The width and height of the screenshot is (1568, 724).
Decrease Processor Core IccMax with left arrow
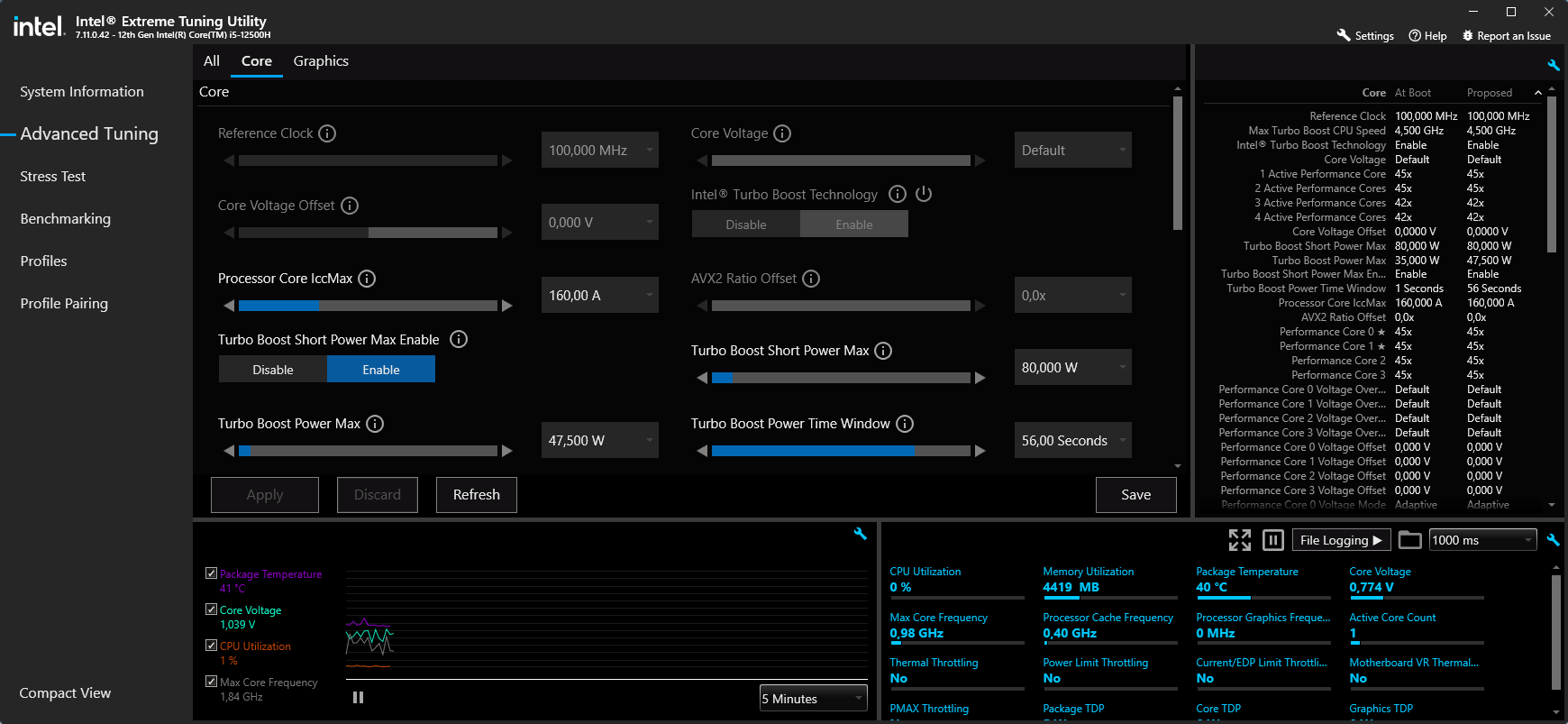pyautogui.click(x=229, y=306)
